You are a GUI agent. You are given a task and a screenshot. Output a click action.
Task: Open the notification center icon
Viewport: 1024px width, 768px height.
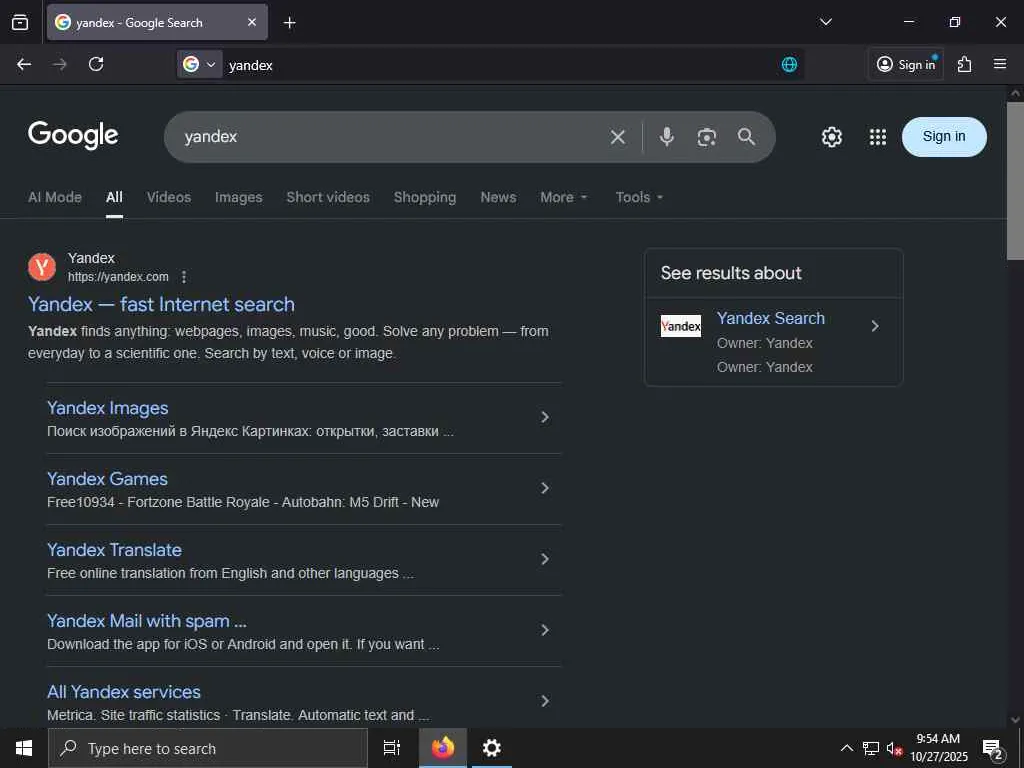(x=993, y=749)
